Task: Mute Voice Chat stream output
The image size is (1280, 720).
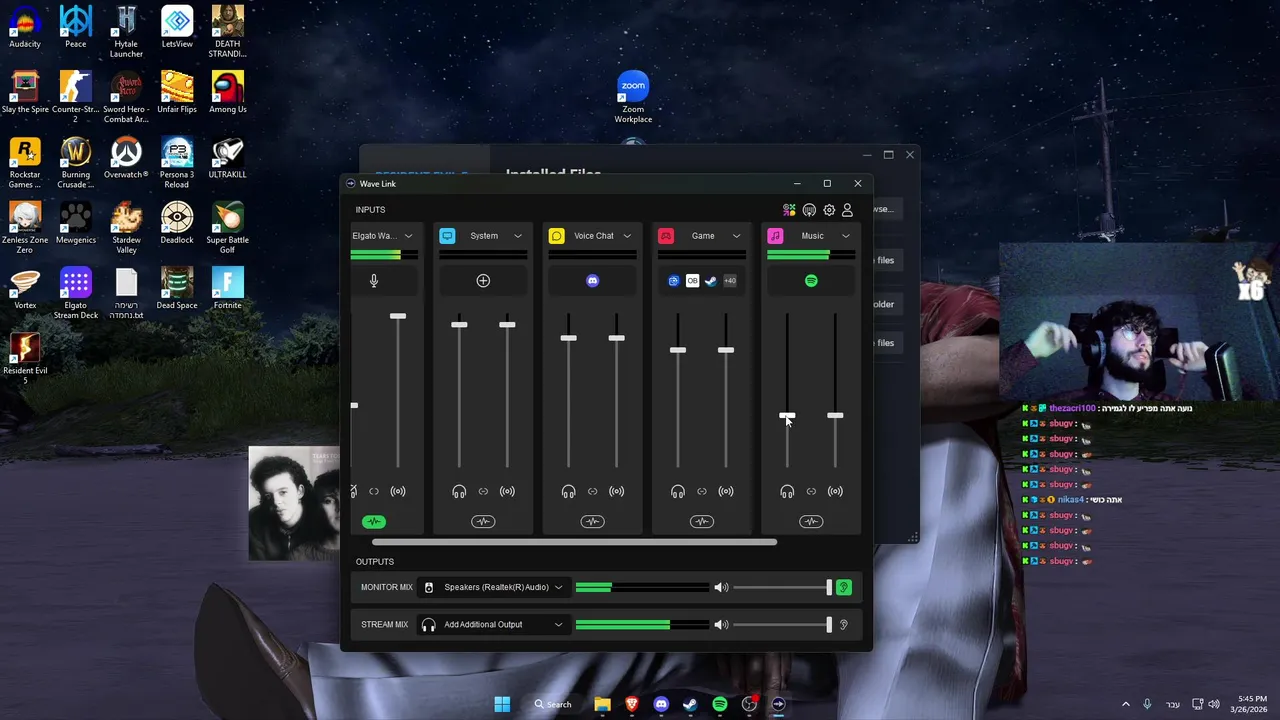Action: pyautogui.click(x=617, y=491)
